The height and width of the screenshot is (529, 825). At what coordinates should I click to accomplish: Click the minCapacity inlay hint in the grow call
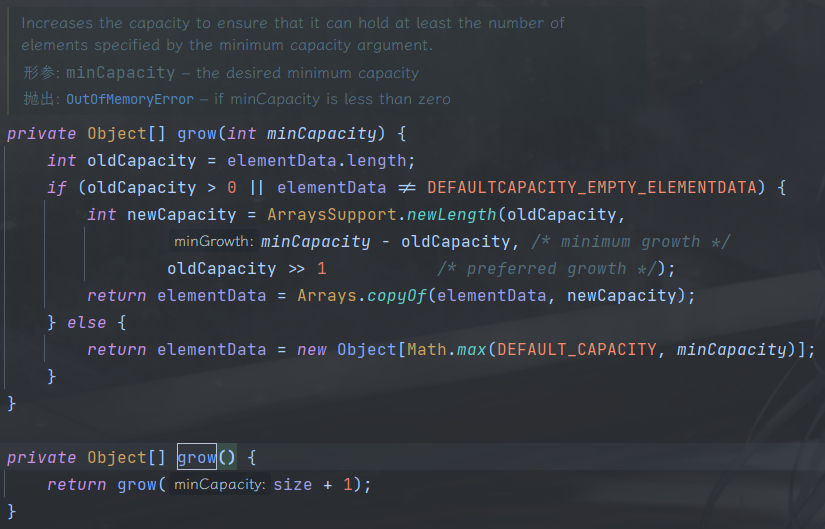(x=219, y=484)
